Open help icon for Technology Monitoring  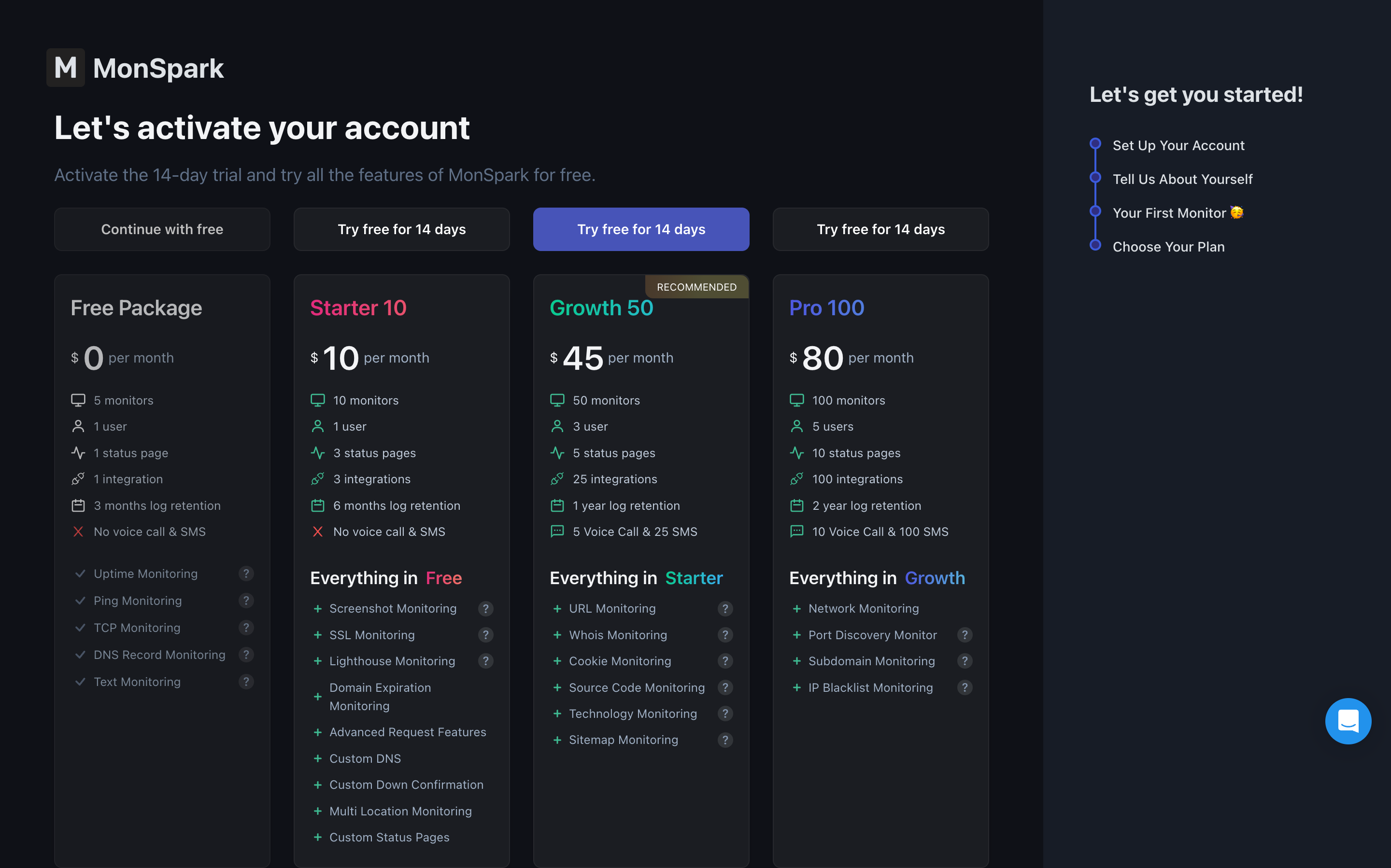pos(725,714)
